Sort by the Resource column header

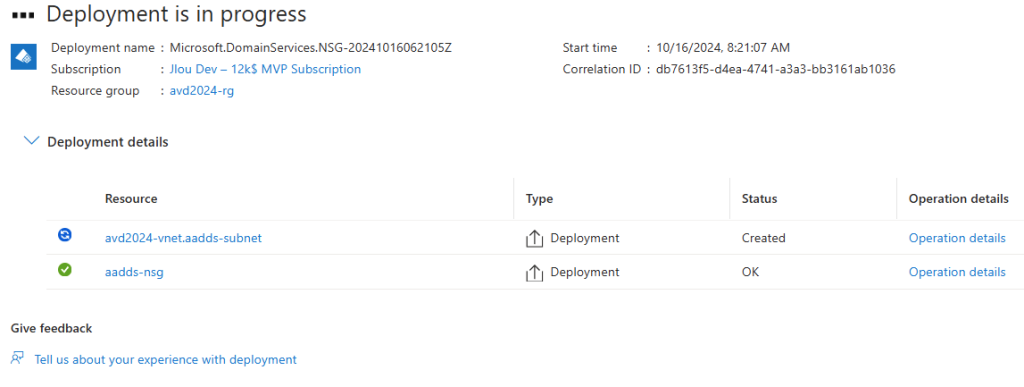pos(131,199)
